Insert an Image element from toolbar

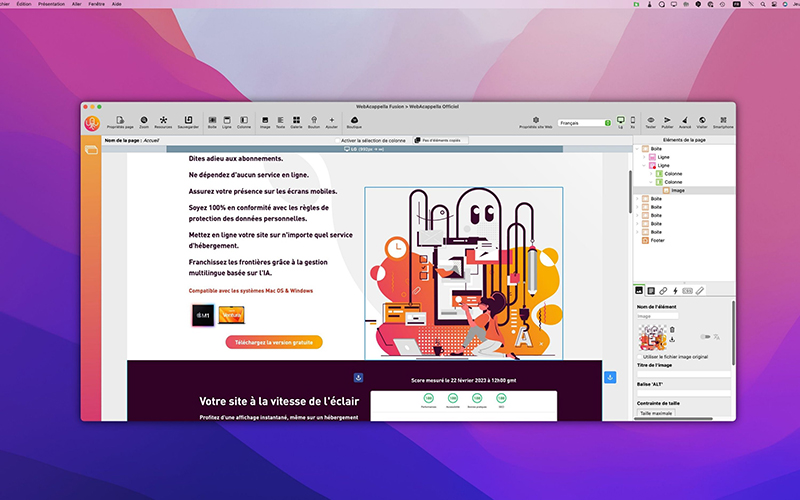265,122
